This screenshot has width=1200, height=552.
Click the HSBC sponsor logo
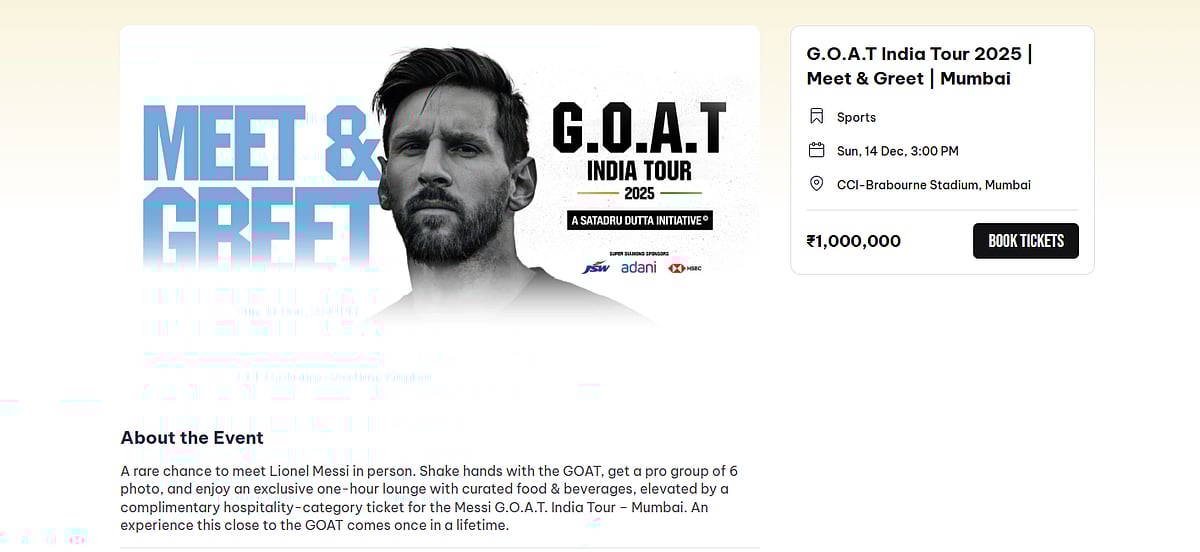point(685,268)
